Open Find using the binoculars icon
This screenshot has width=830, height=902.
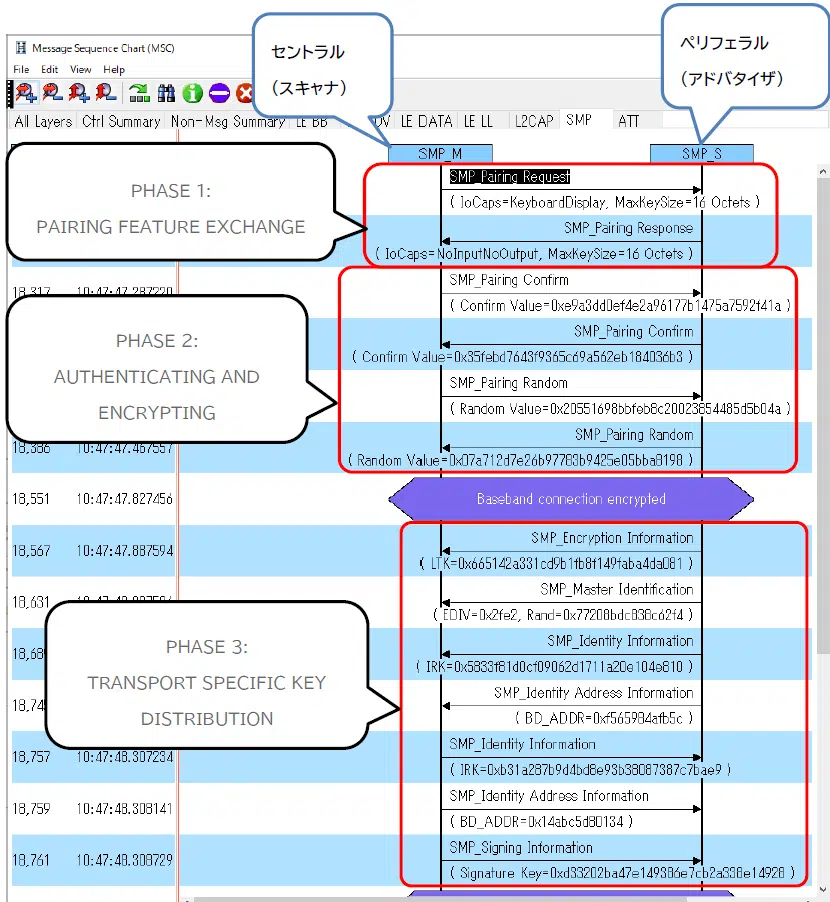click(x=166, y=93)
